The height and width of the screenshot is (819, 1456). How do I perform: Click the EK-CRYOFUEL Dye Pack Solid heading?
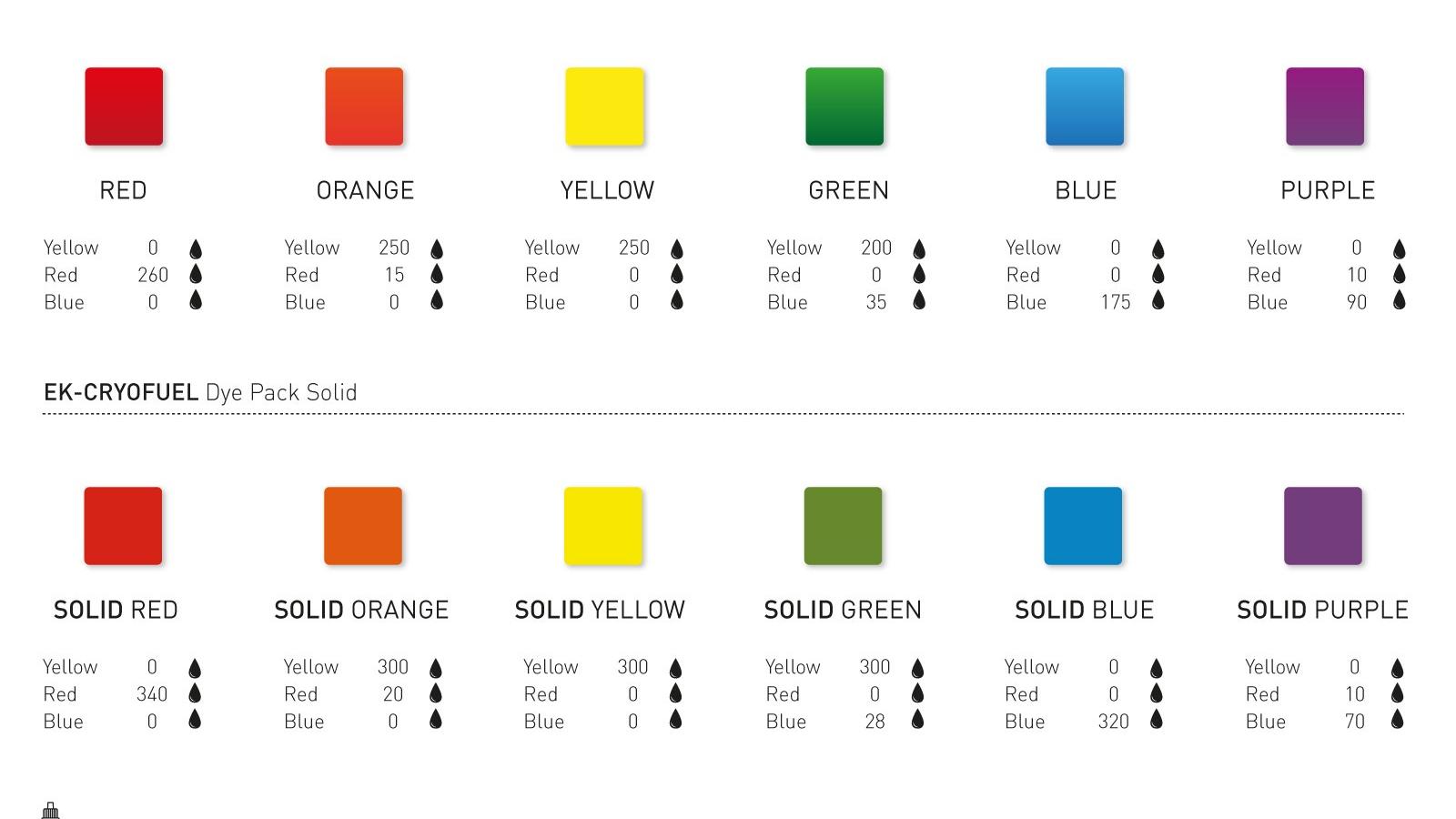point(200,392)
